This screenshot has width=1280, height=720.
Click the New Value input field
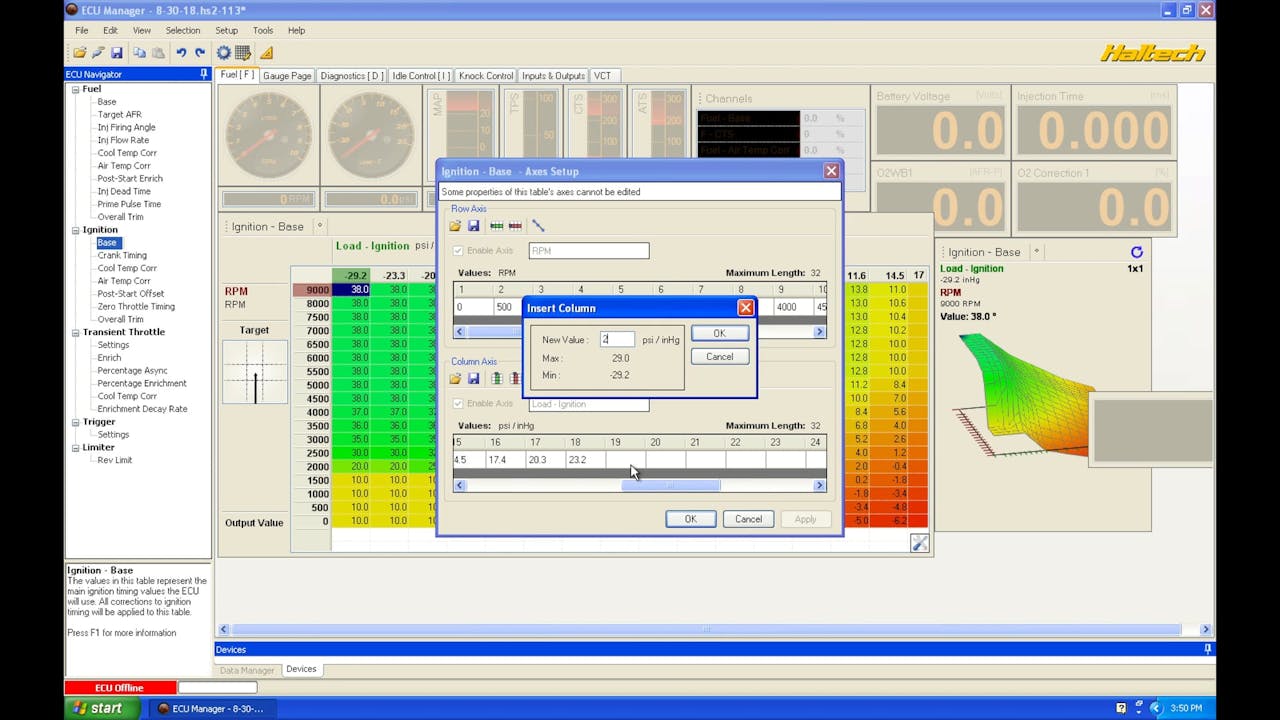[617, 339]
